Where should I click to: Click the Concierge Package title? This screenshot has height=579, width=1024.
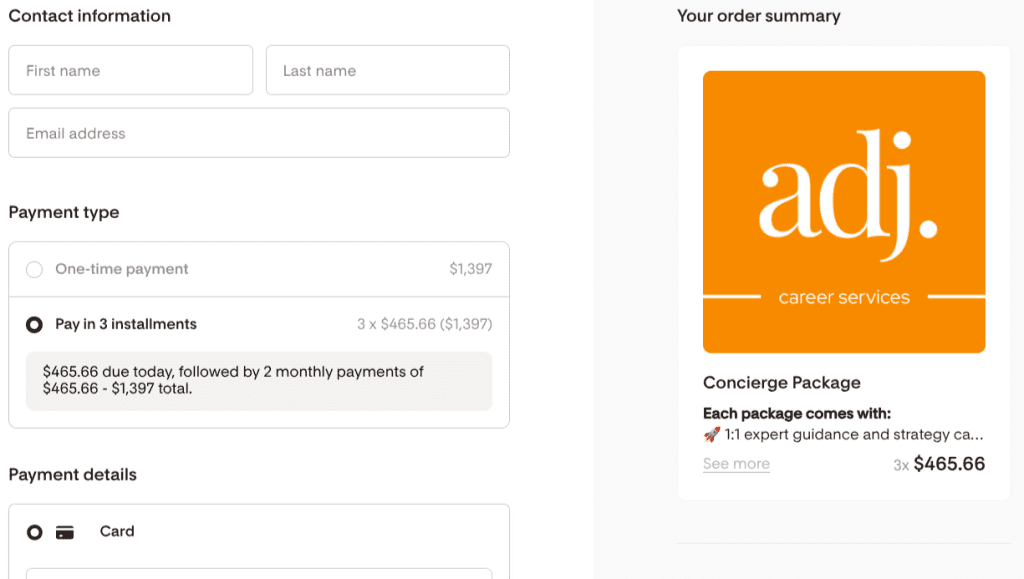point(781,383)
